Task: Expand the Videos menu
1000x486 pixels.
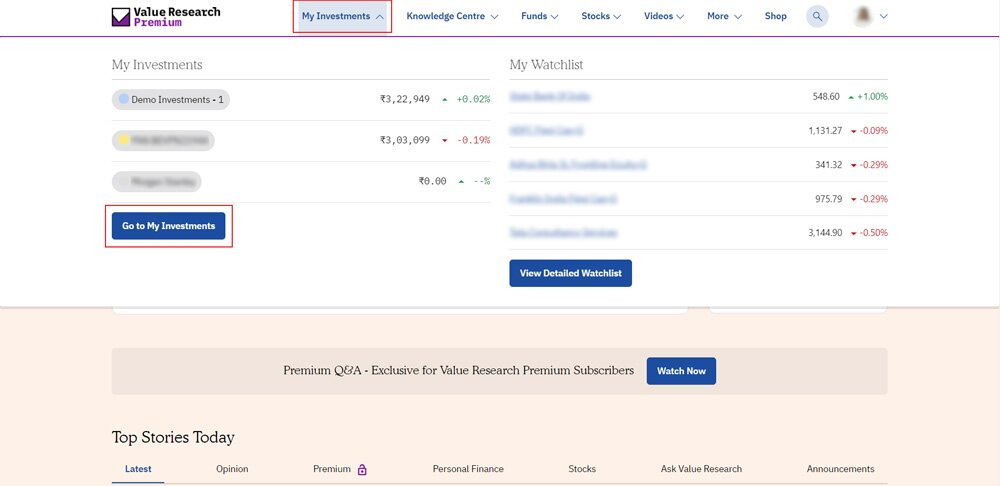Action: 664,16
